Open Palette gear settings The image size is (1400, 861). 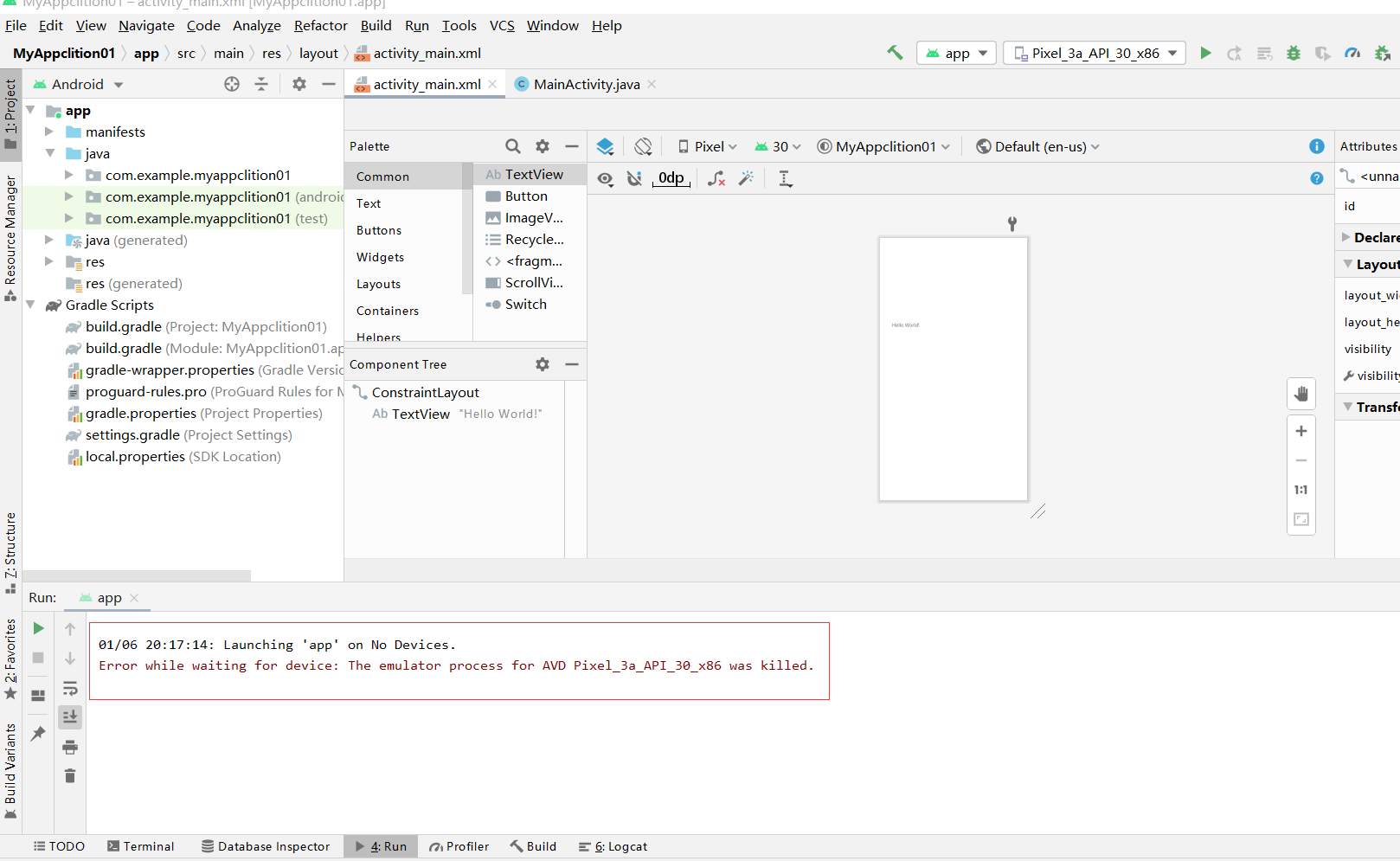(x=543, y=146)
